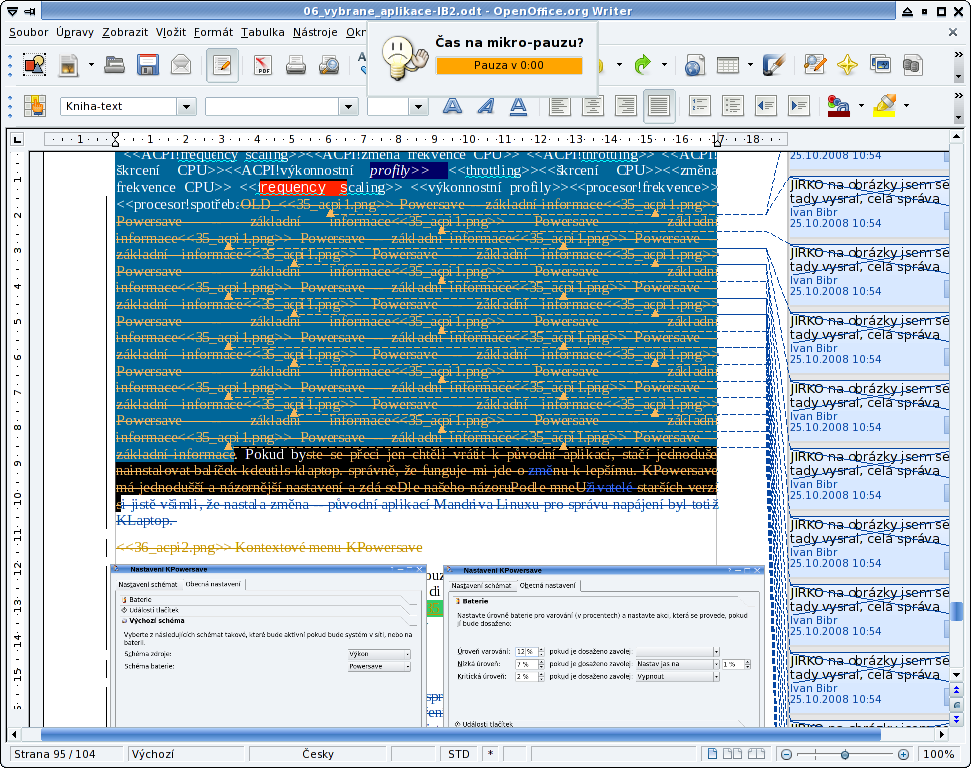Apply Underline formatting
The image size is (971, 768).
(518, 106)
